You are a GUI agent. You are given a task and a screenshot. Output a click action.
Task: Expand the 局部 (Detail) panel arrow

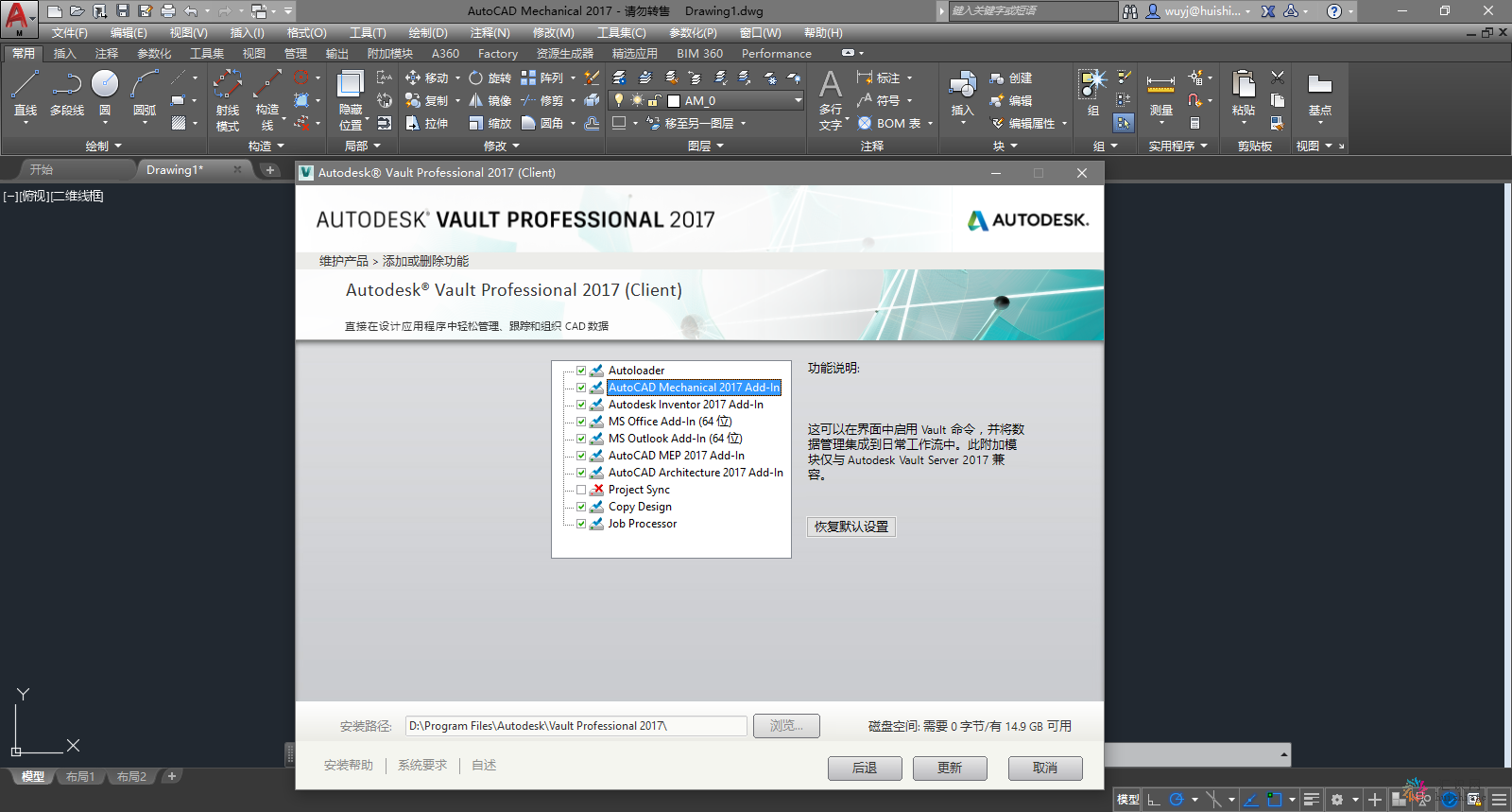tap(377, 147)
